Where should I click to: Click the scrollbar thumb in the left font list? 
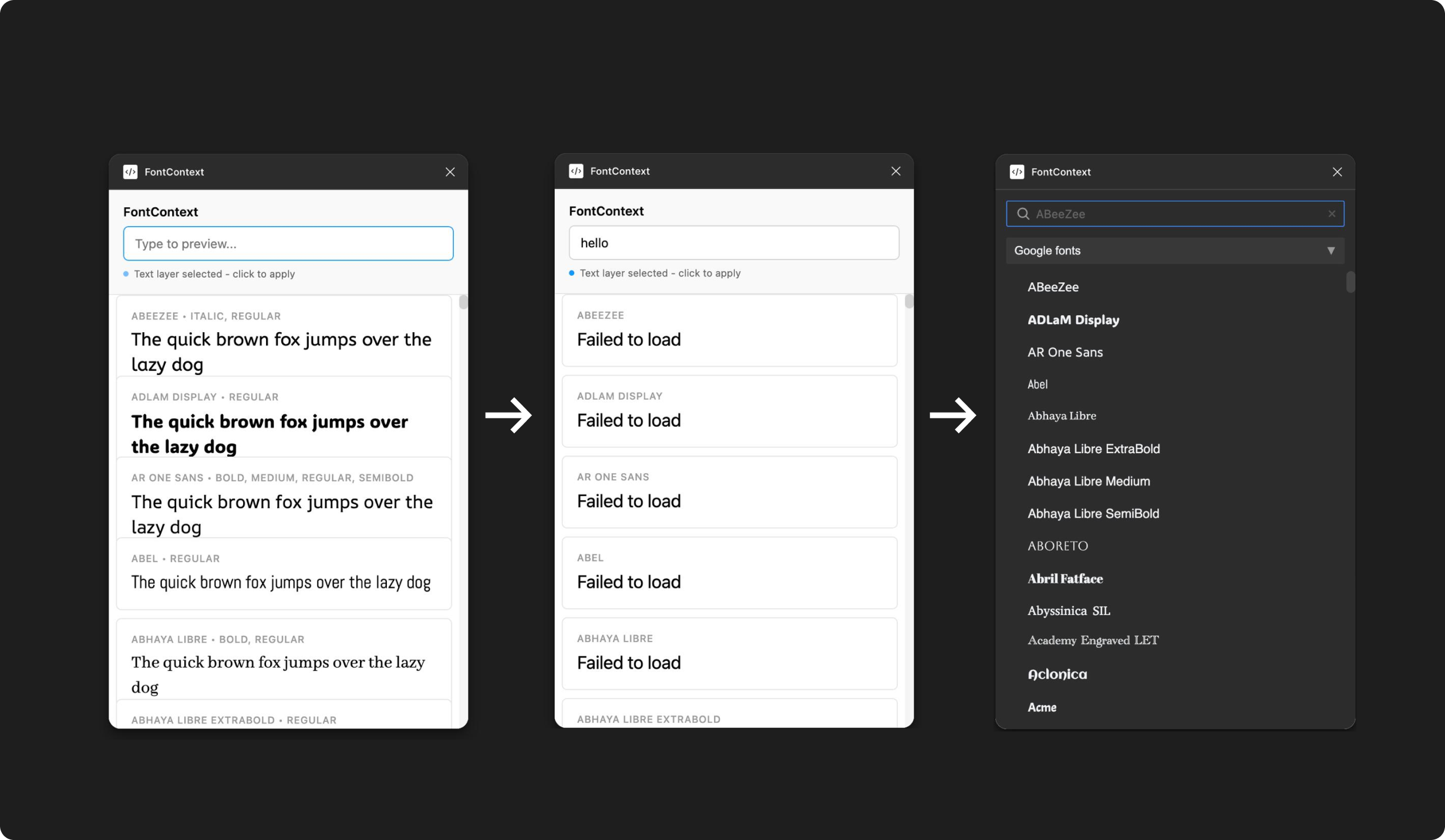point(463,302)
